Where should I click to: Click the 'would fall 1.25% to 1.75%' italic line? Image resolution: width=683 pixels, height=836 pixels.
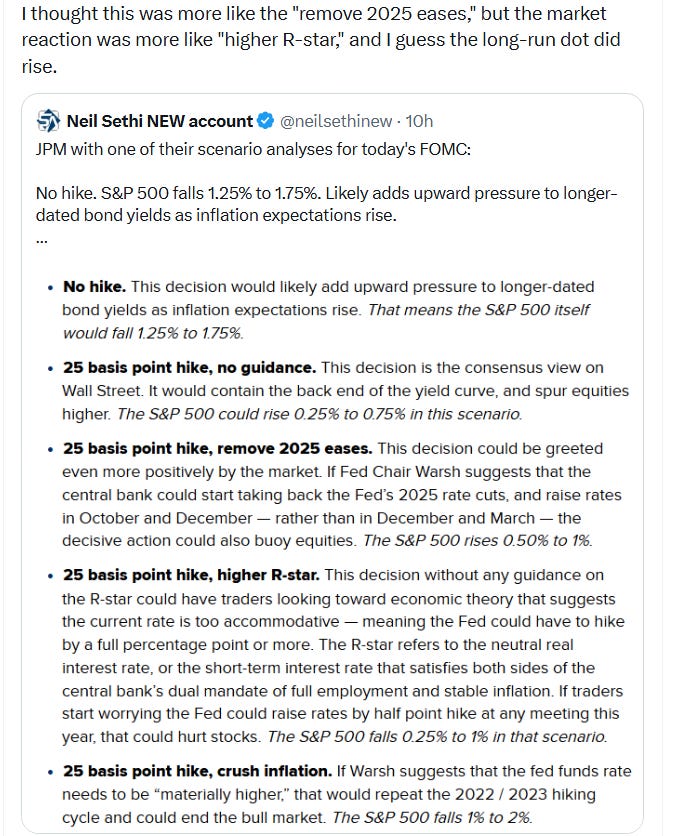pos(153,333)
